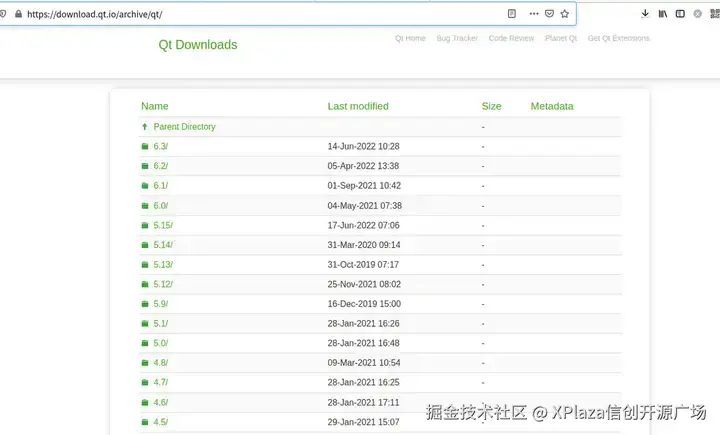This screenshot has height=435, width=720.
Task: Click folder icon next to 5.0/
Action: pos(145,343)
